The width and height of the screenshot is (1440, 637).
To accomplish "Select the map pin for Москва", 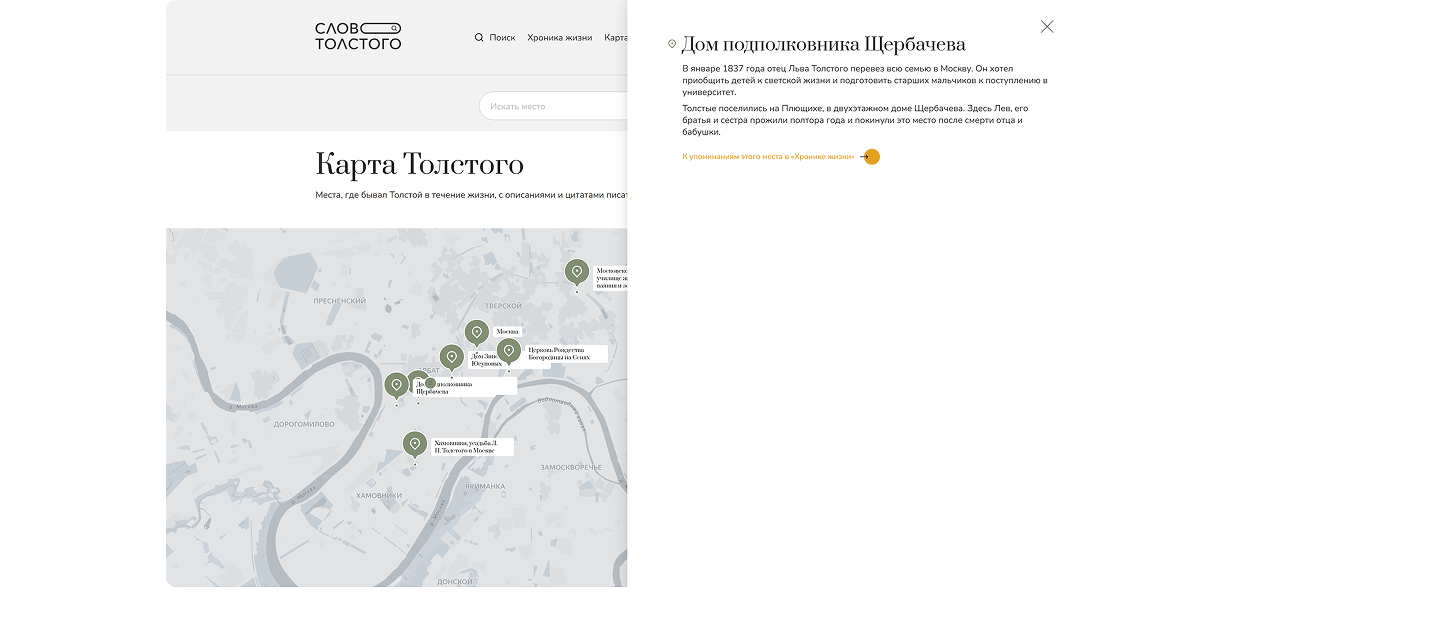I will click(477, 332).
